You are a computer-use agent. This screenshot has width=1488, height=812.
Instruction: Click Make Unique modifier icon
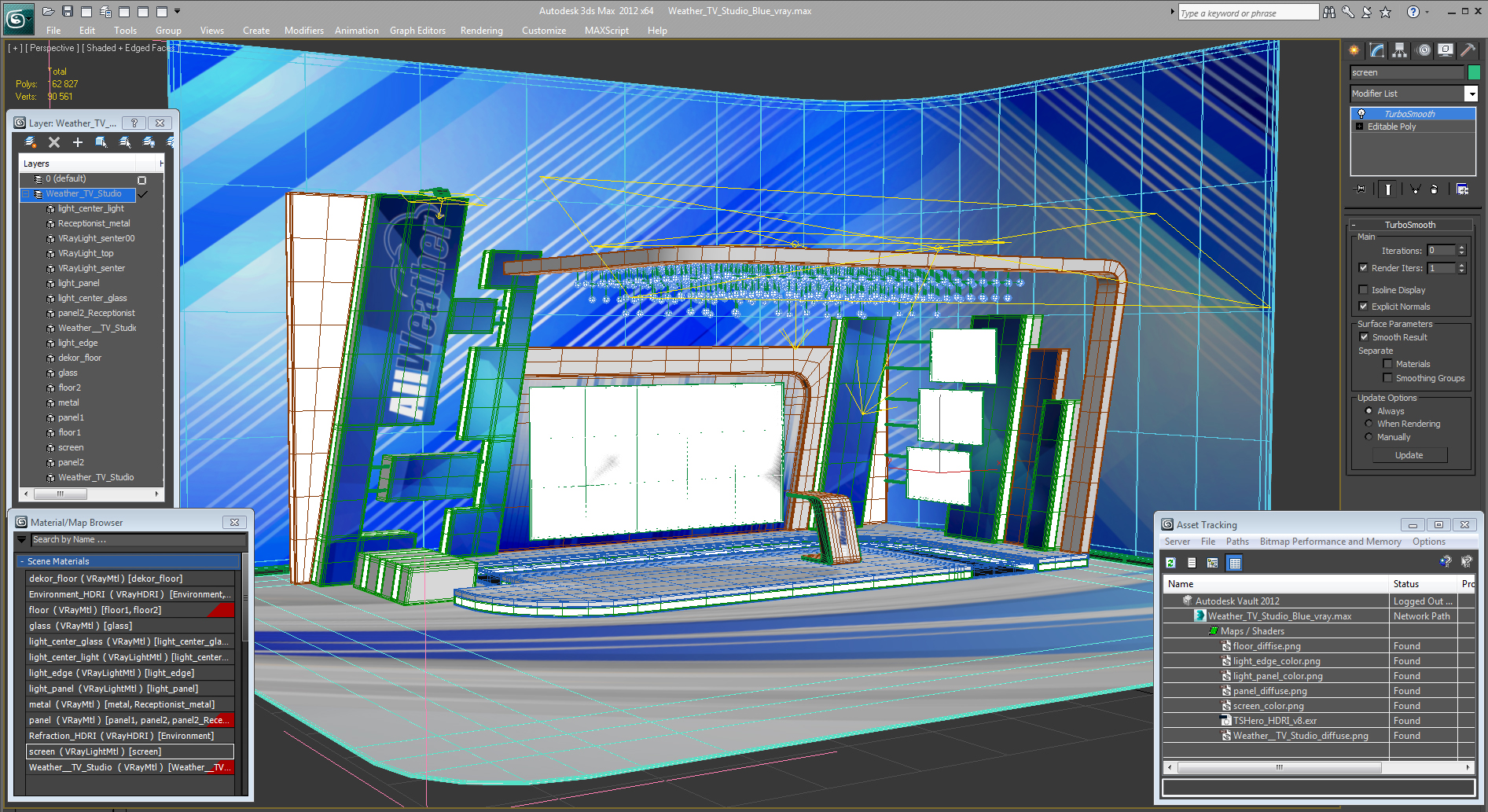point(1415,189)
